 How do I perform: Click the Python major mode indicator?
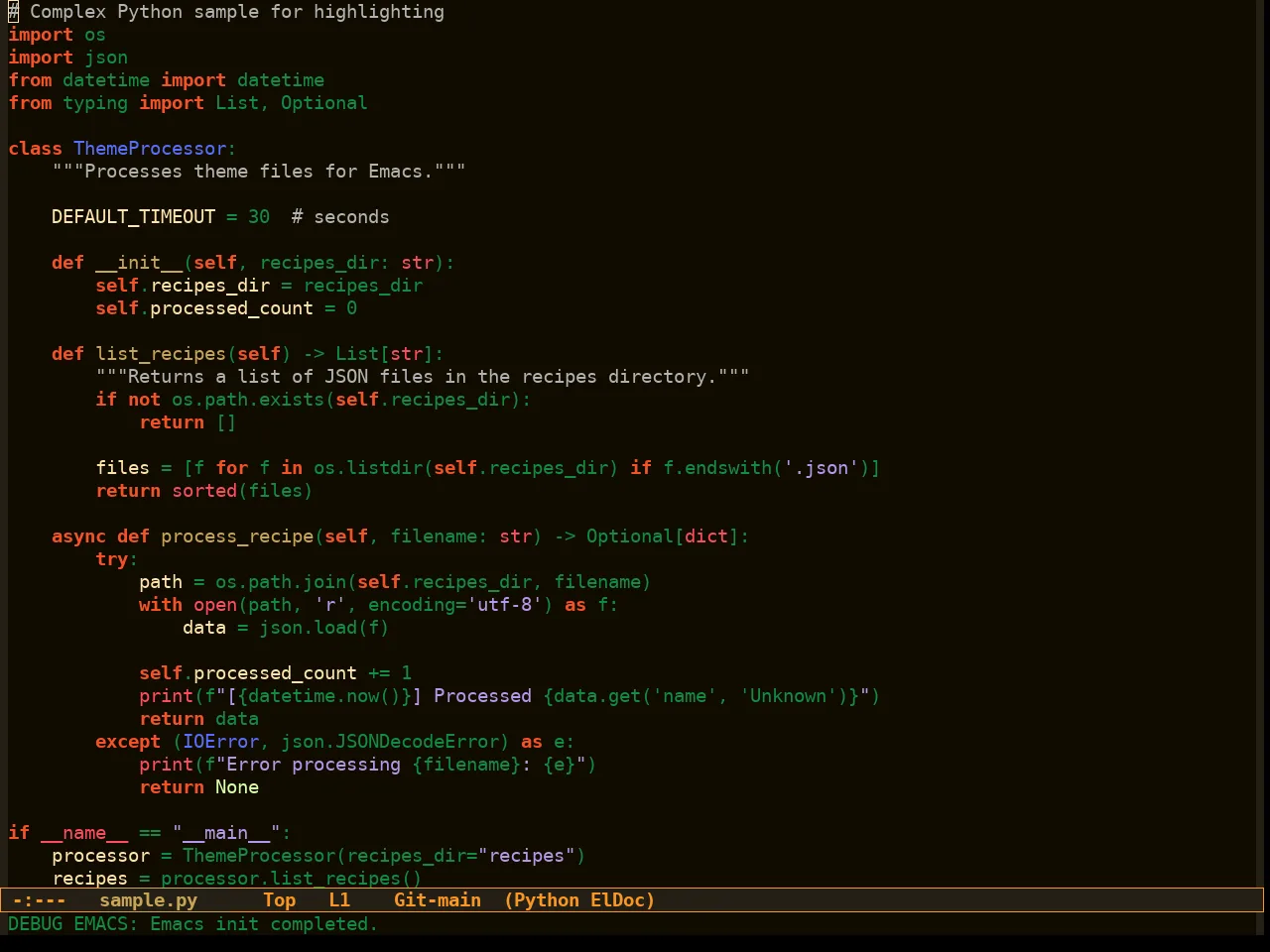548,900
